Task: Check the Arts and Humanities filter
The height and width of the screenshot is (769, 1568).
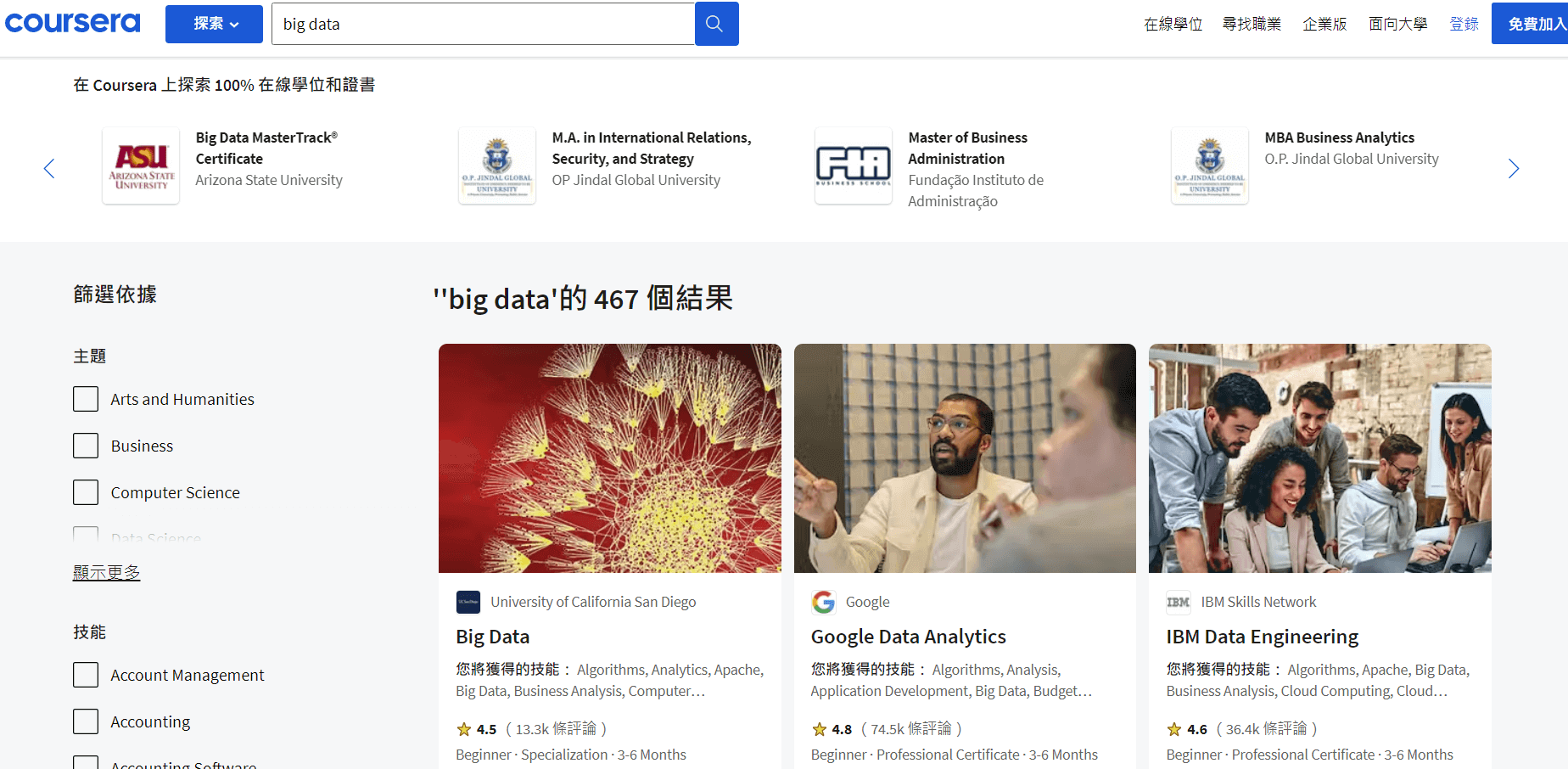Action: (x=86, y=399)
